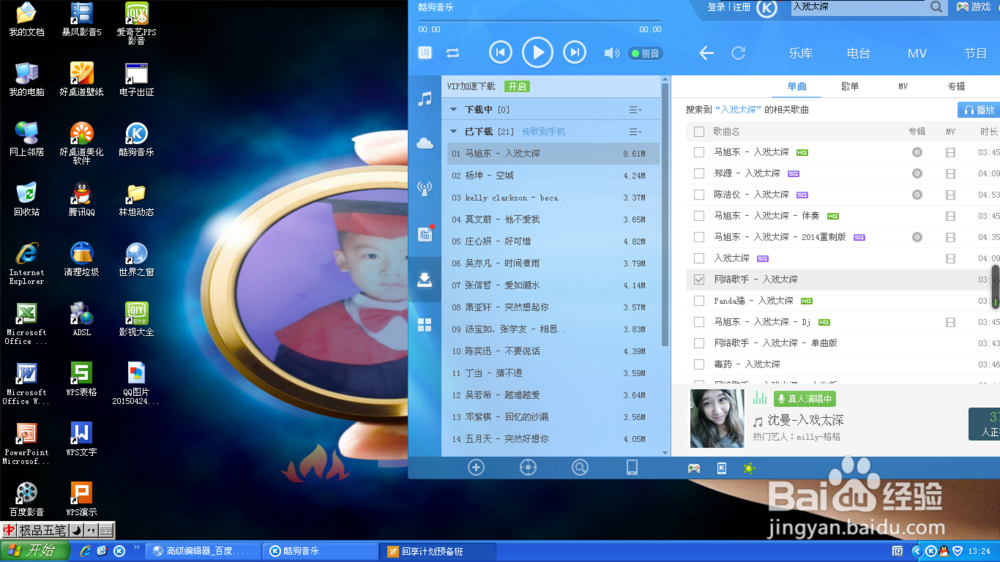
Task: Launch 酷狗音乐 desktop shortcut
Action: pos(136,139)
